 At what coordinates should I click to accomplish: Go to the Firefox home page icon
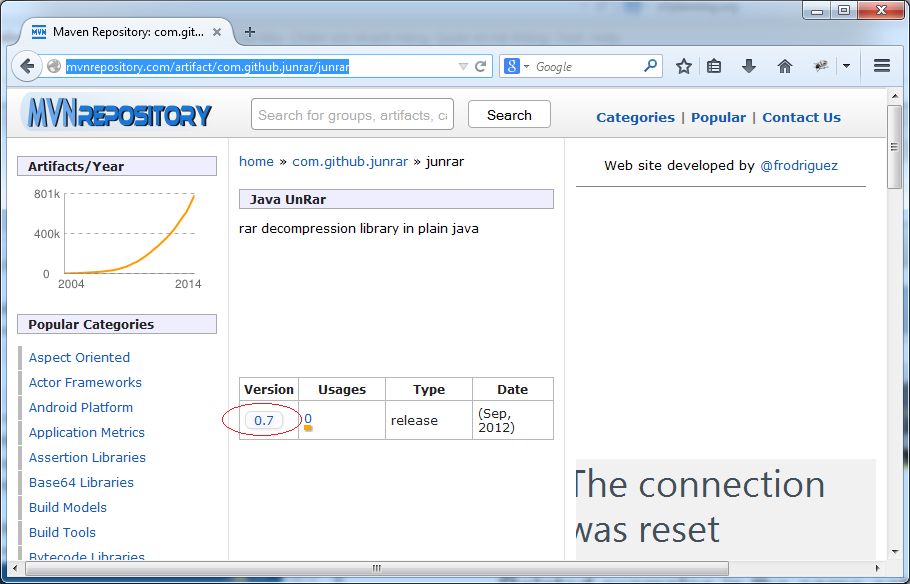point(785,66)
